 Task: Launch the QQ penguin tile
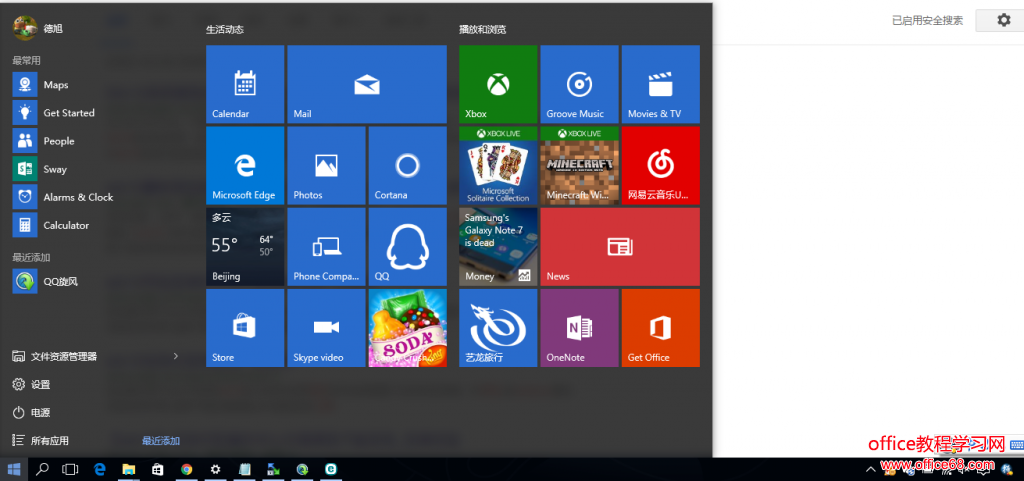click(408, 247)
